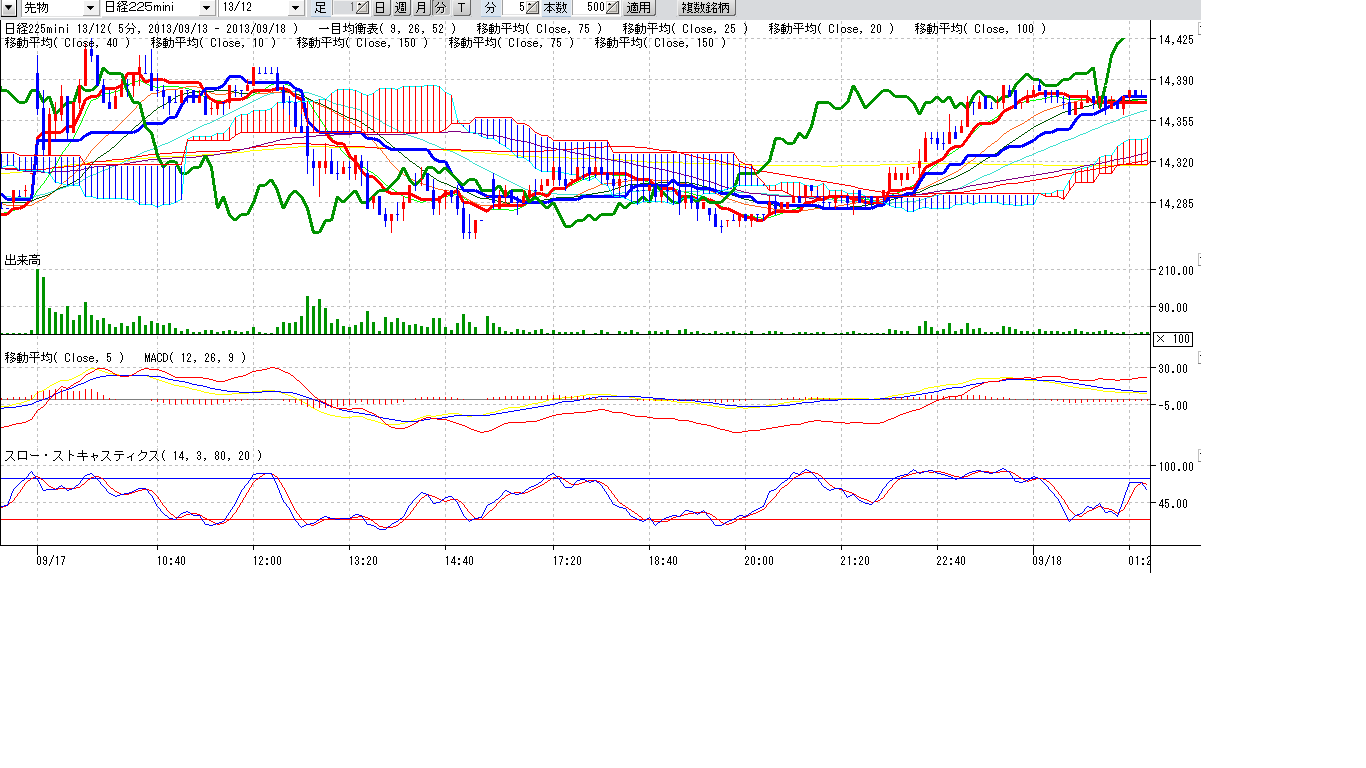Click stepper icon next to 足 value
1366x768 pixels.
tap(362, 7)
